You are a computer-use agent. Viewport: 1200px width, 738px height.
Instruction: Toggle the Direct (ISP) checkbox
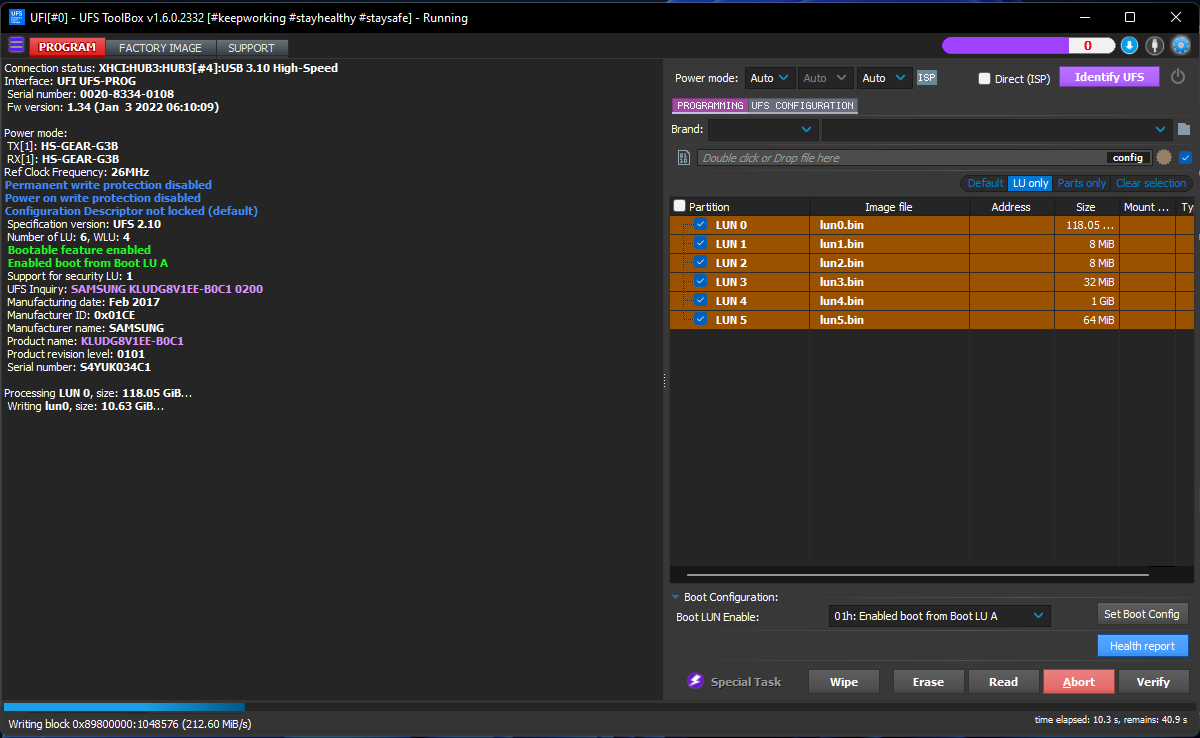pos(984,78)
